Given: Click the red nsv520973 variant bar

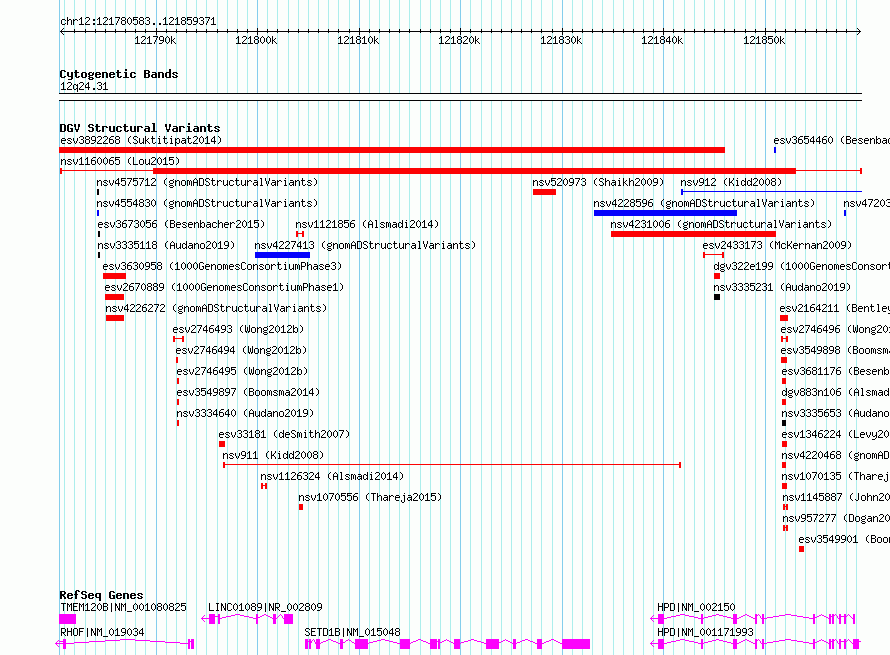Looking at the screenshot, I should click(544, 192).
